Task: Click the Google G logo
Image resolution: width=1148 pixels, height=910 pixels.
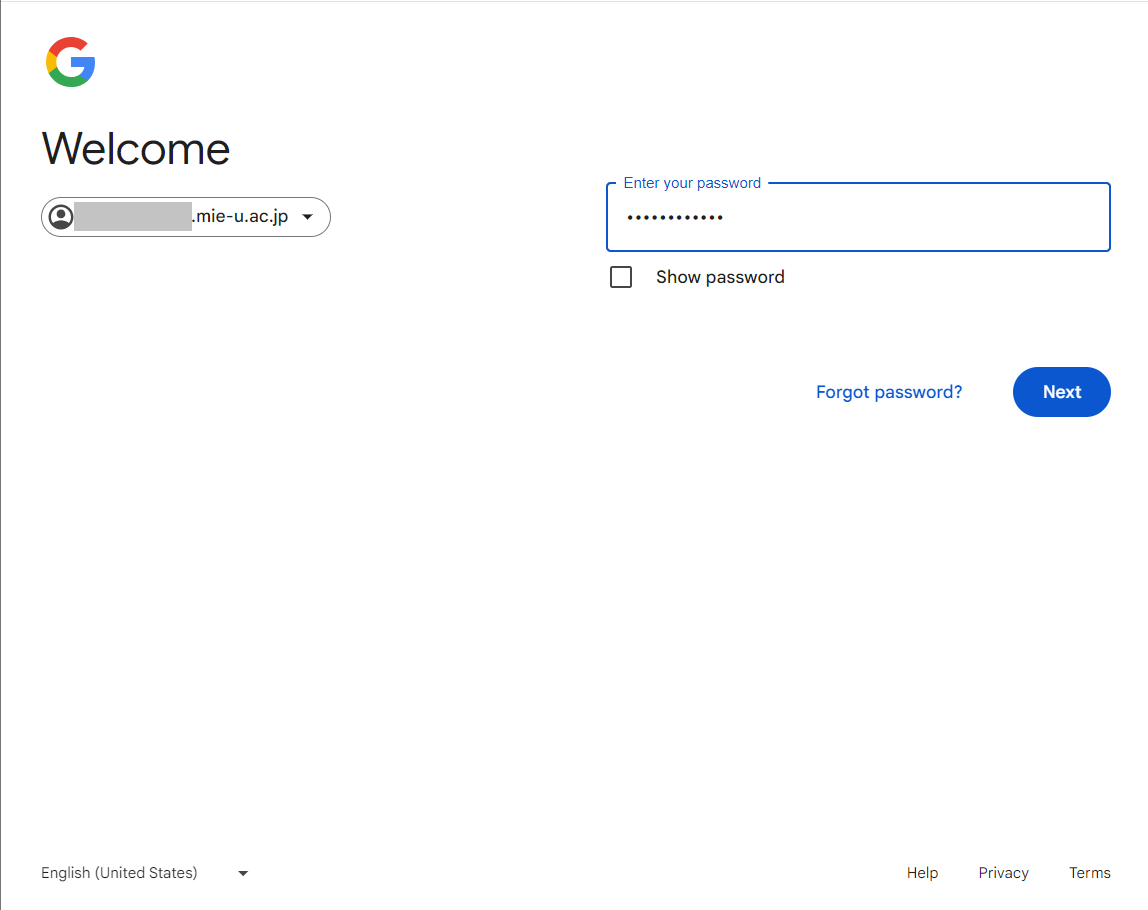Action: click(x=70, y=62)
